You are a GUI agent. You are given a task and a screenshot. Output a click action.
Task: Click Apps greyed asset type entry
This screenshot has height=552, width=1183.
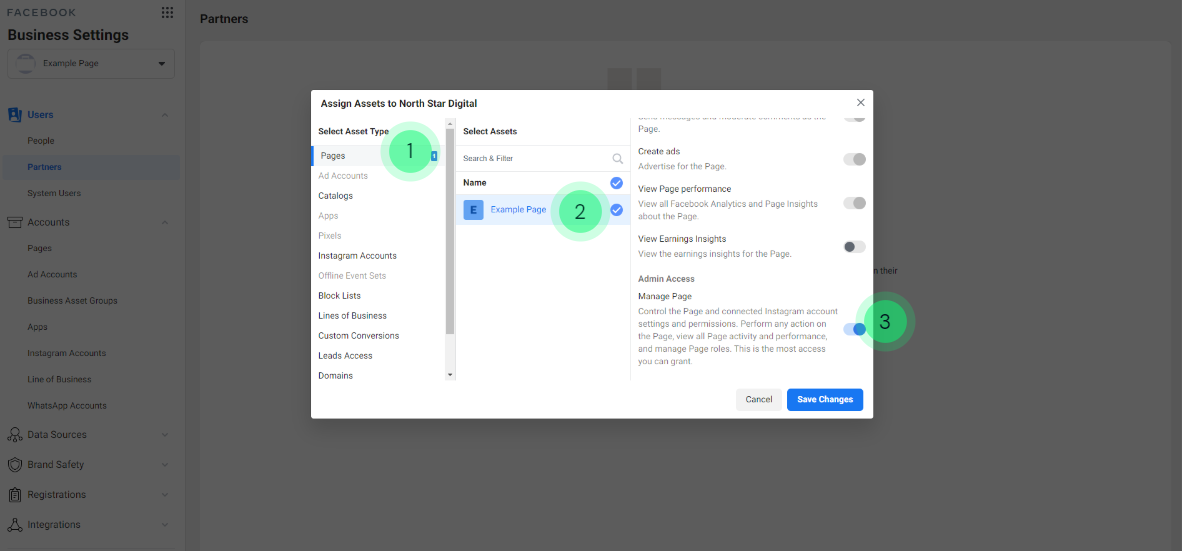[x=328, y=216]
